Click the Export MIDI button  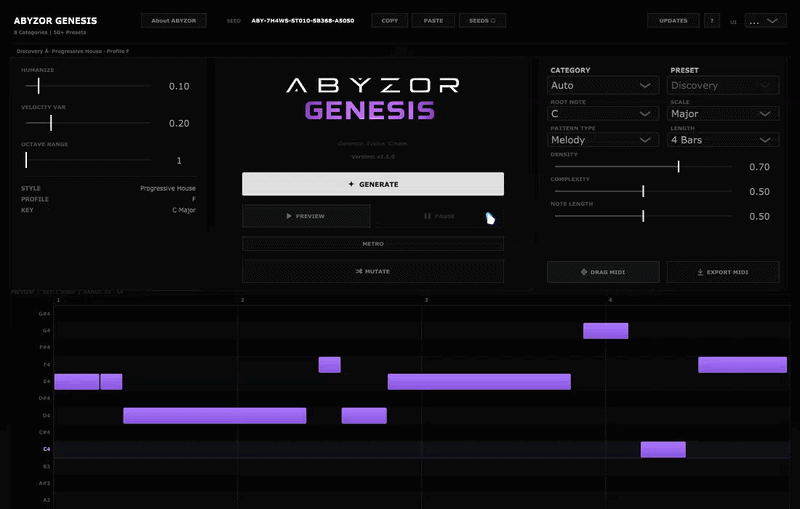click(x=723, y=272)
